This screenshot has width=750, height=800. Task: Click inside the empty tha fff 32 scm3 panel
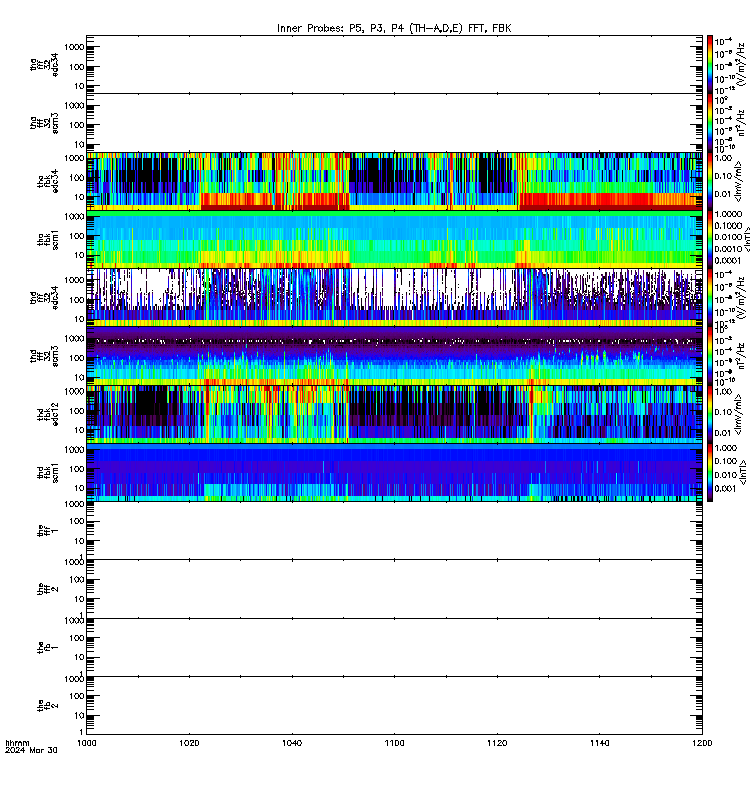pos(394,123)
